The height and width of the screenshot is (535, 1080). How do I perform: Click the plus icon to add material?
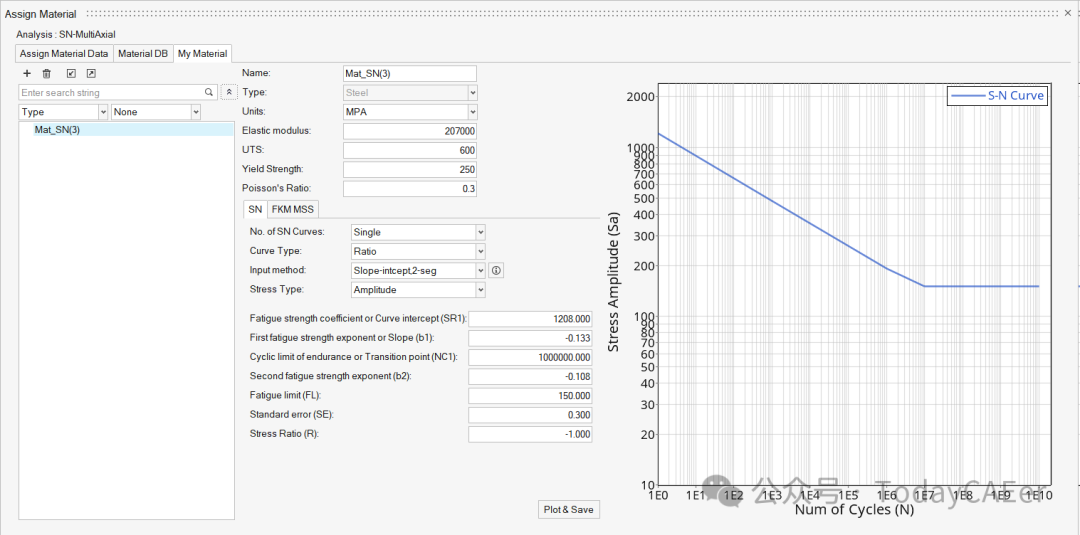[27, 74]
